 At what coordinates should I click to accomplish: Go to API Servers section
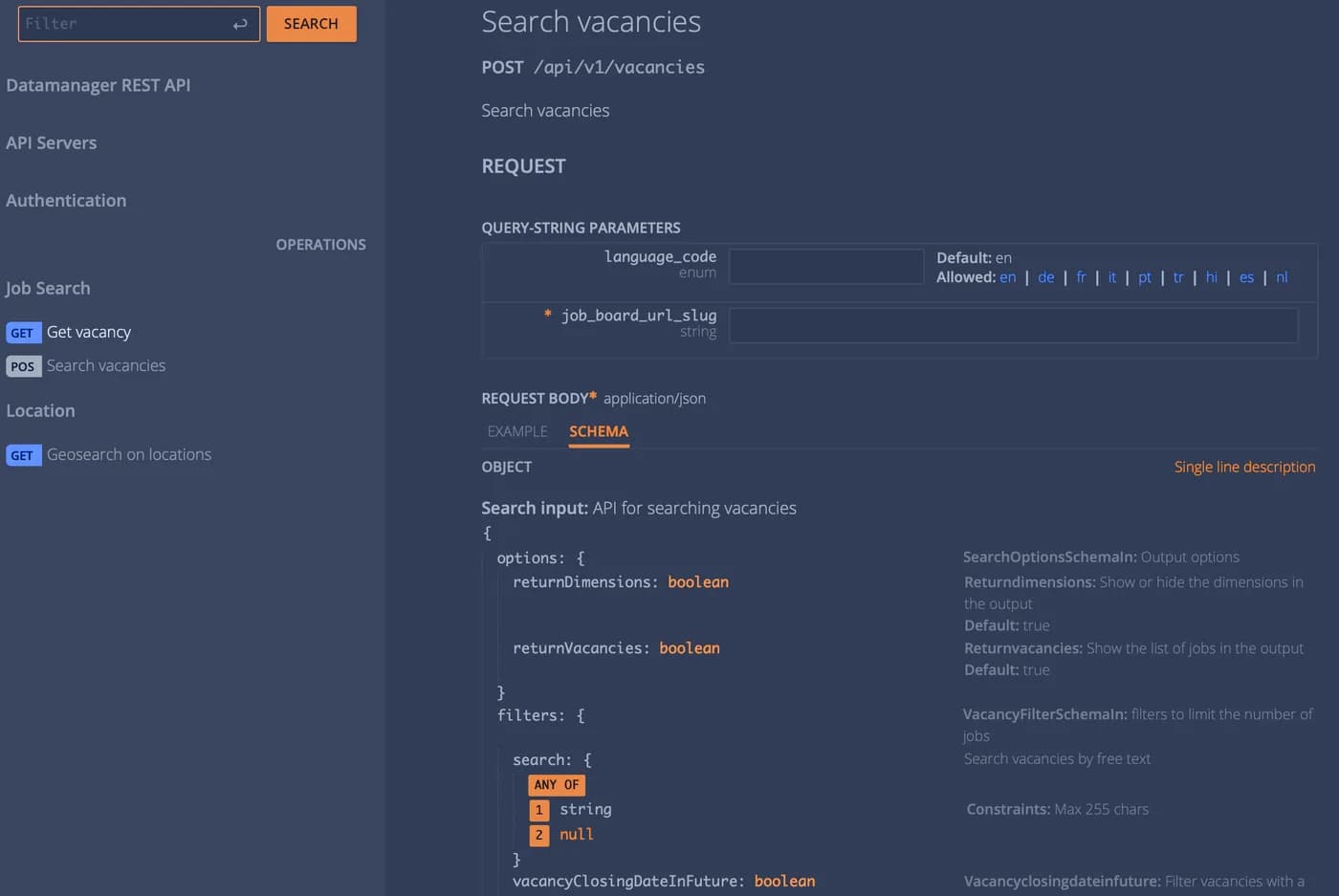pos(52,142)
